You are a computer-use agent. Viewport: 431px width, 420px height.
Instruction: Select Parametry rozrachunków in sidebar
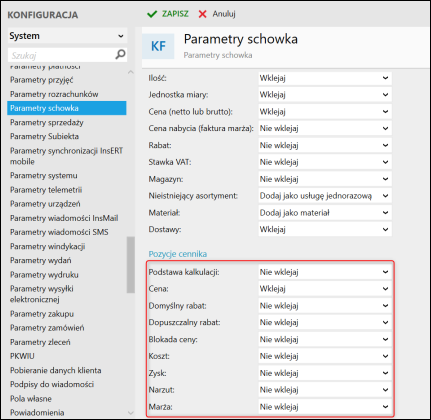(x=54, y=94)
